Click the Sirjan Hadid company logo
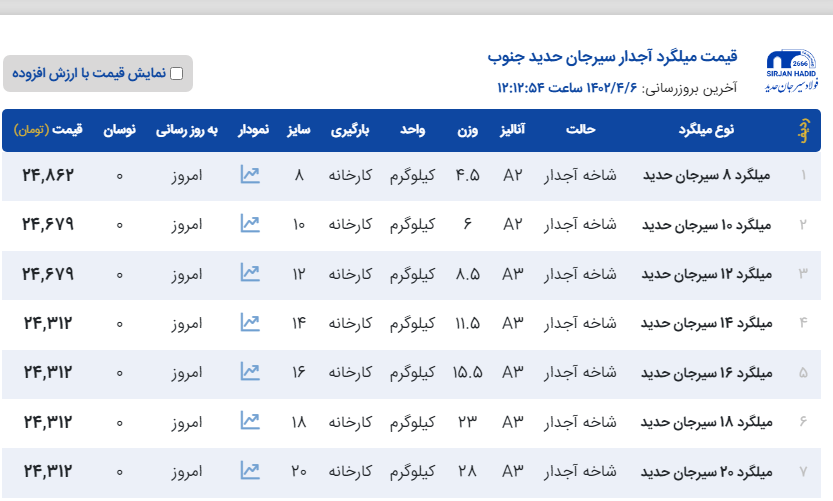The width and height of the screenshot is (833, 501). 792,71
